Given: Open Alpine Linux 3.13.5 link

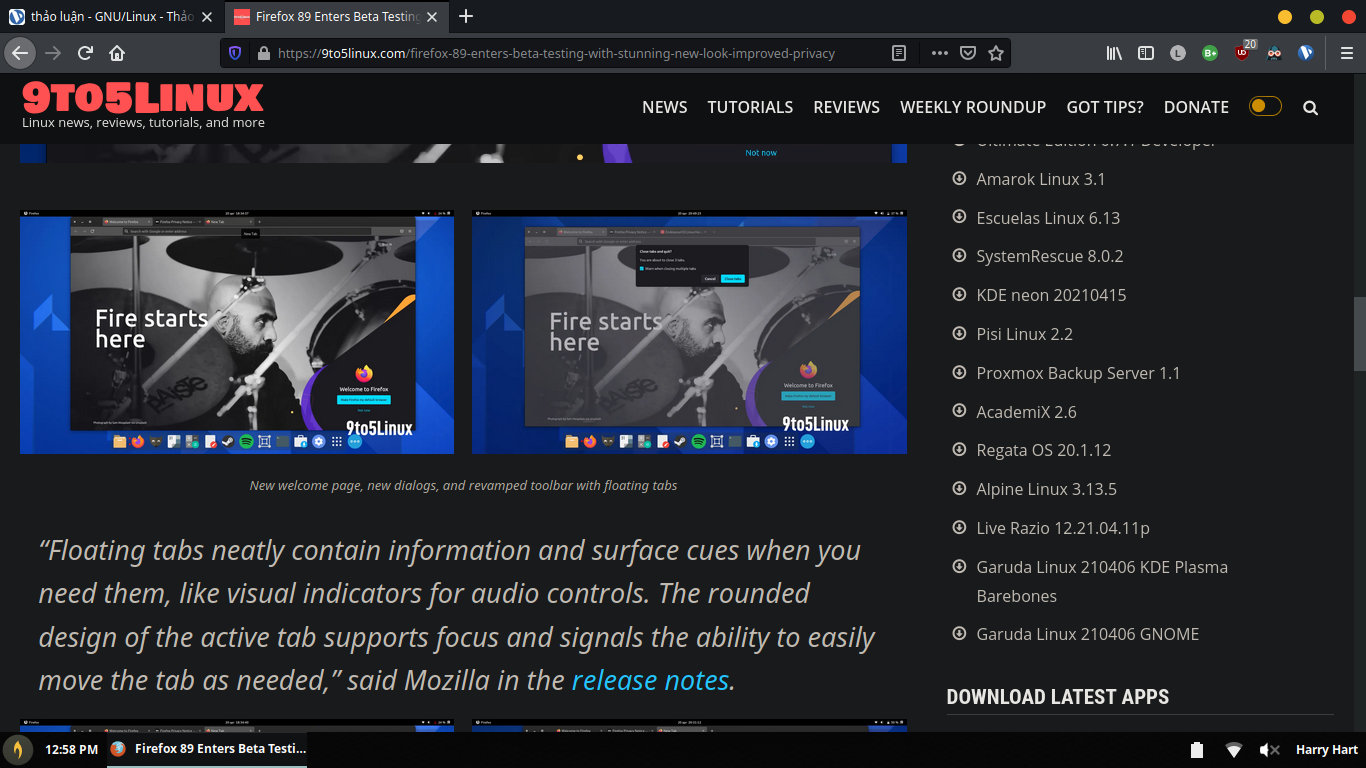Looking at the screenshot, I should pyautogui.click(x=1047, y=489).
